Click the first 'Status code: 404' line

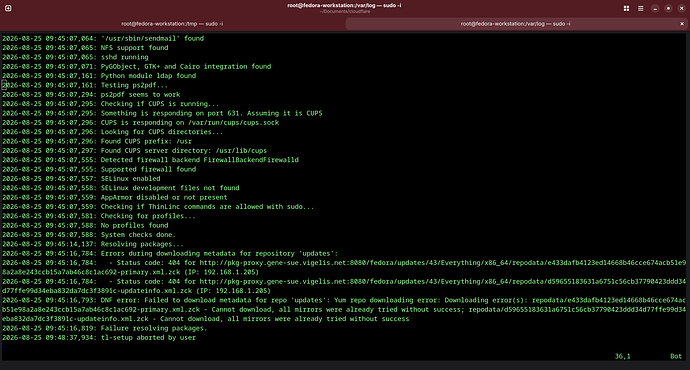click(x=344, y=263)
